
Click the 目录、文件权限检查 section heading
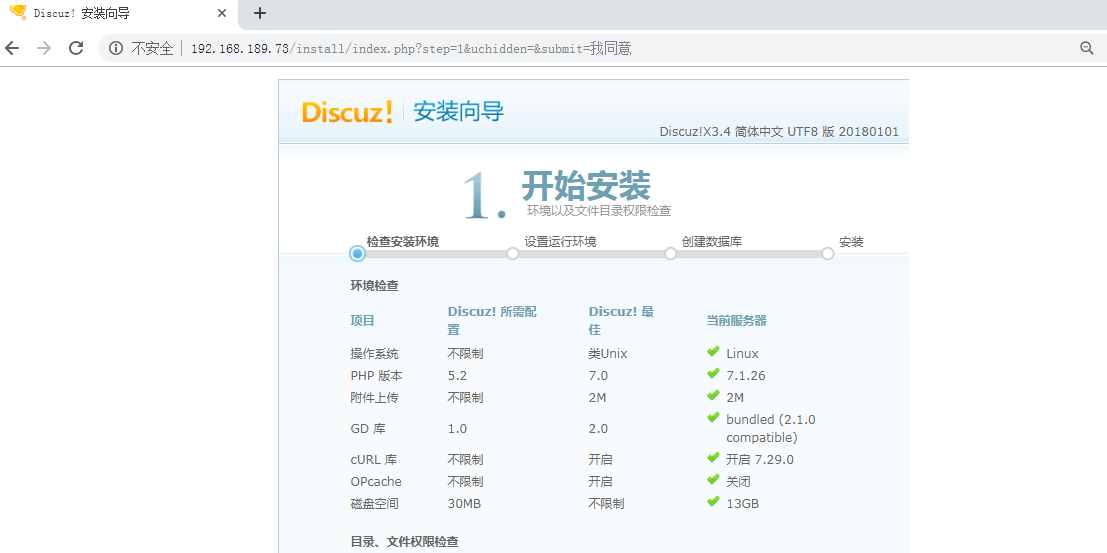click(x=405, y=542)
